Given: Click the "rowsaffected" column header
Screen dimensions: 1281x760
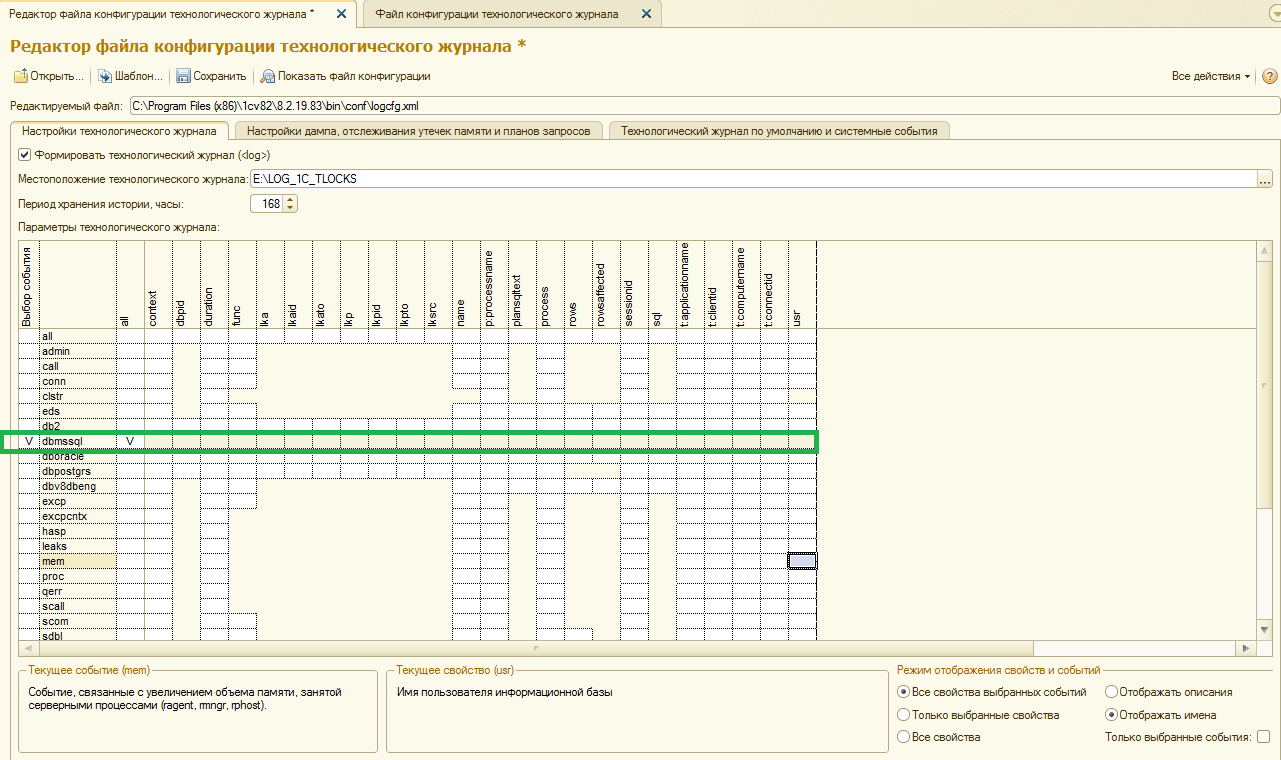Looking at the screenshot, I should [606, 285].
